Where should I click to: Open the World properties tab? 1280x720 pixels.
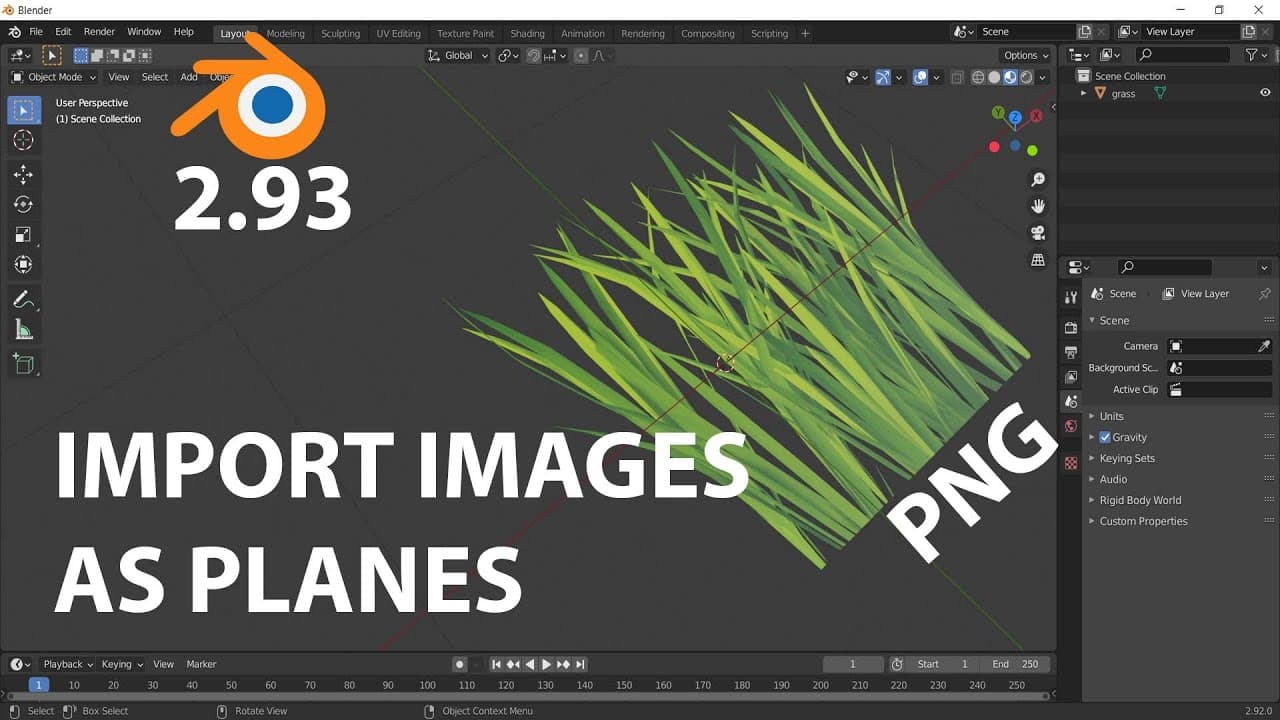(x=1071, y=426)
